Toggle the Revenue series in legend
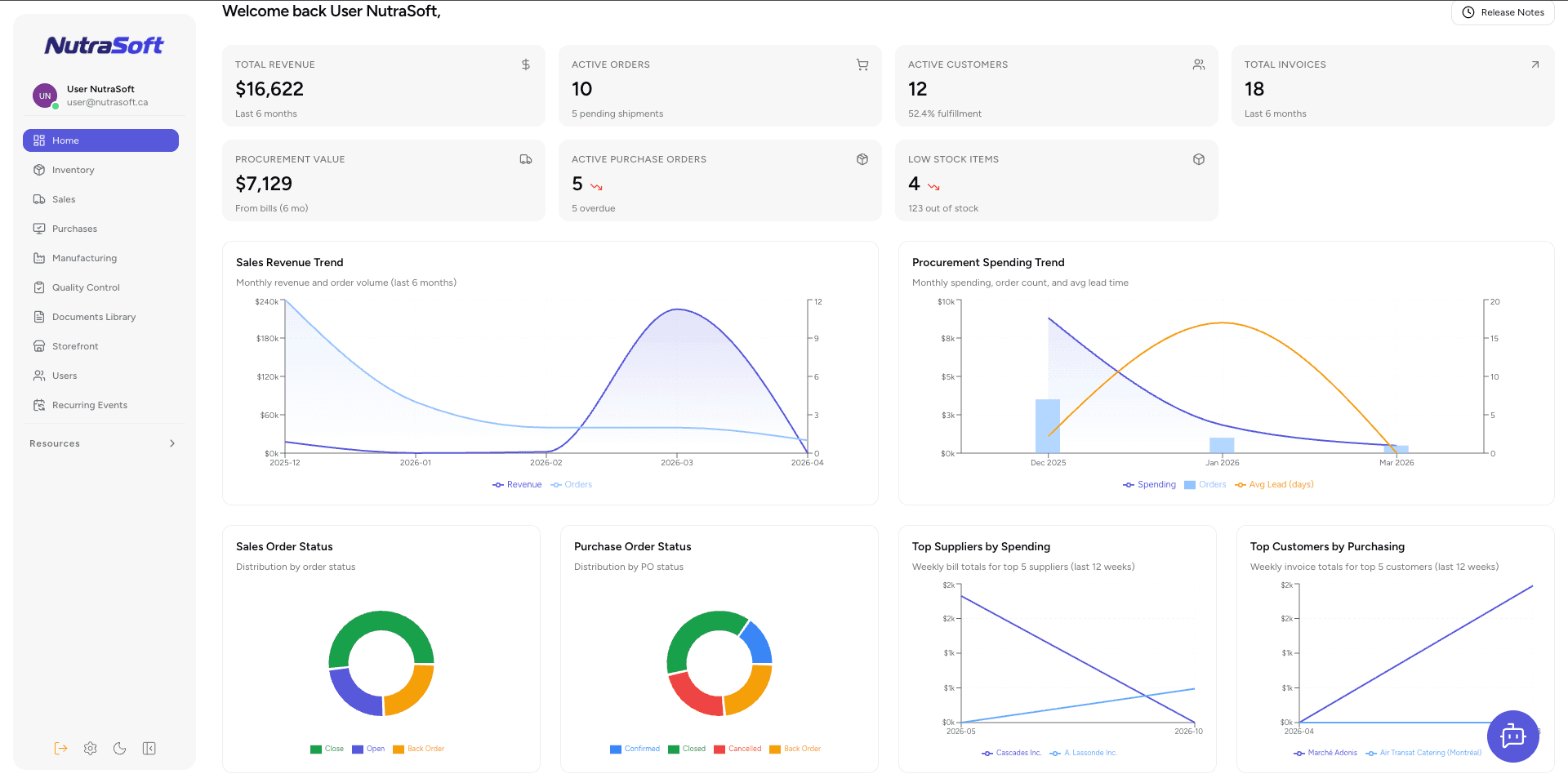1568x783 pixels. tap(517, 485)
